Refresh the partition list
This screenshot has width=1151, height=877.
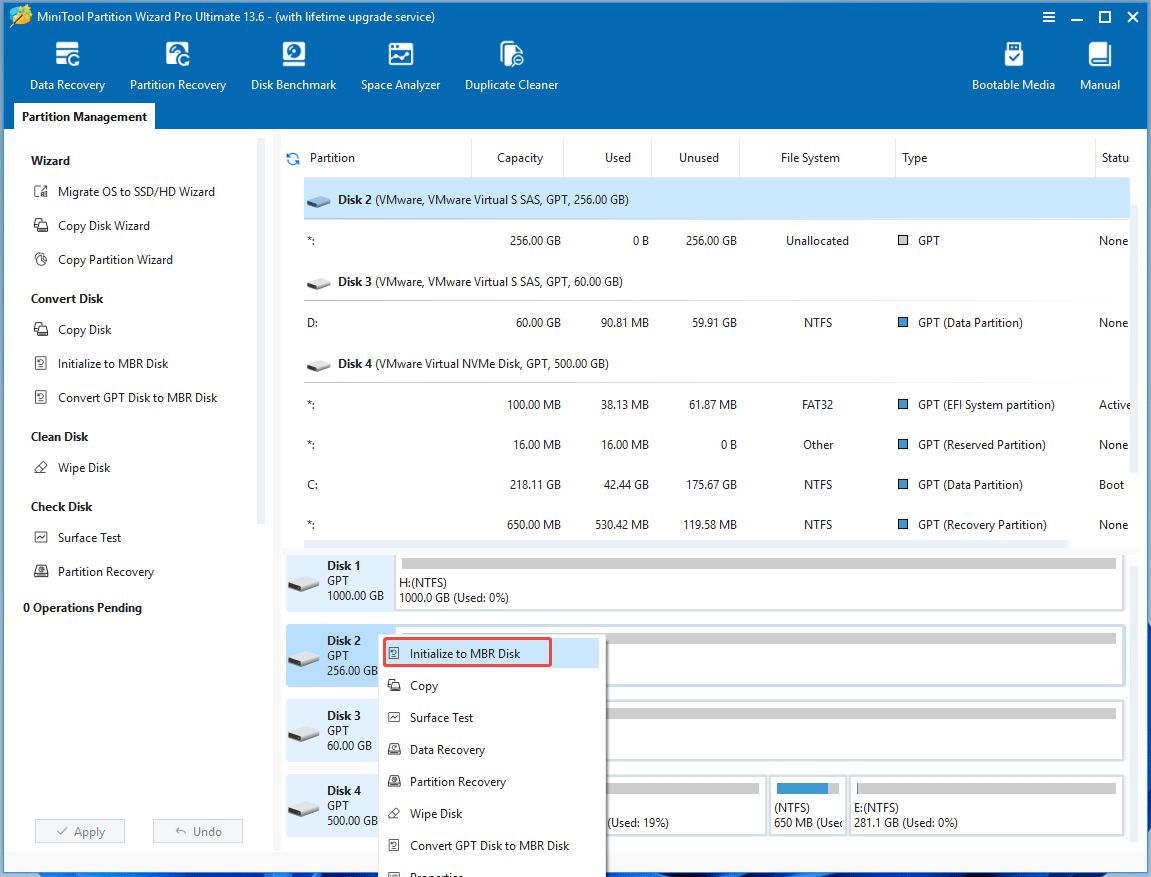[x=293, y=159]
